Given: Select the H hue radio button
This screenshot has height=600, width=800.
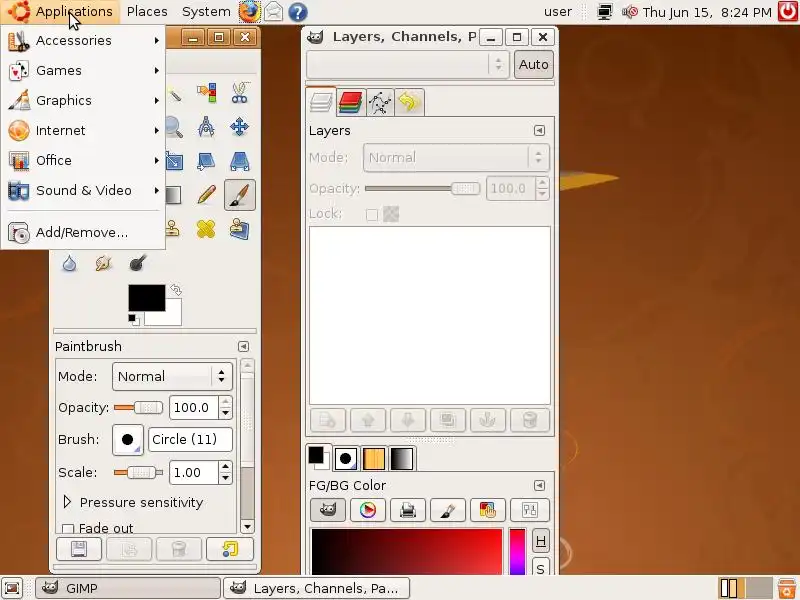Looking at the screenshot, I should click(x=541, y=541).
